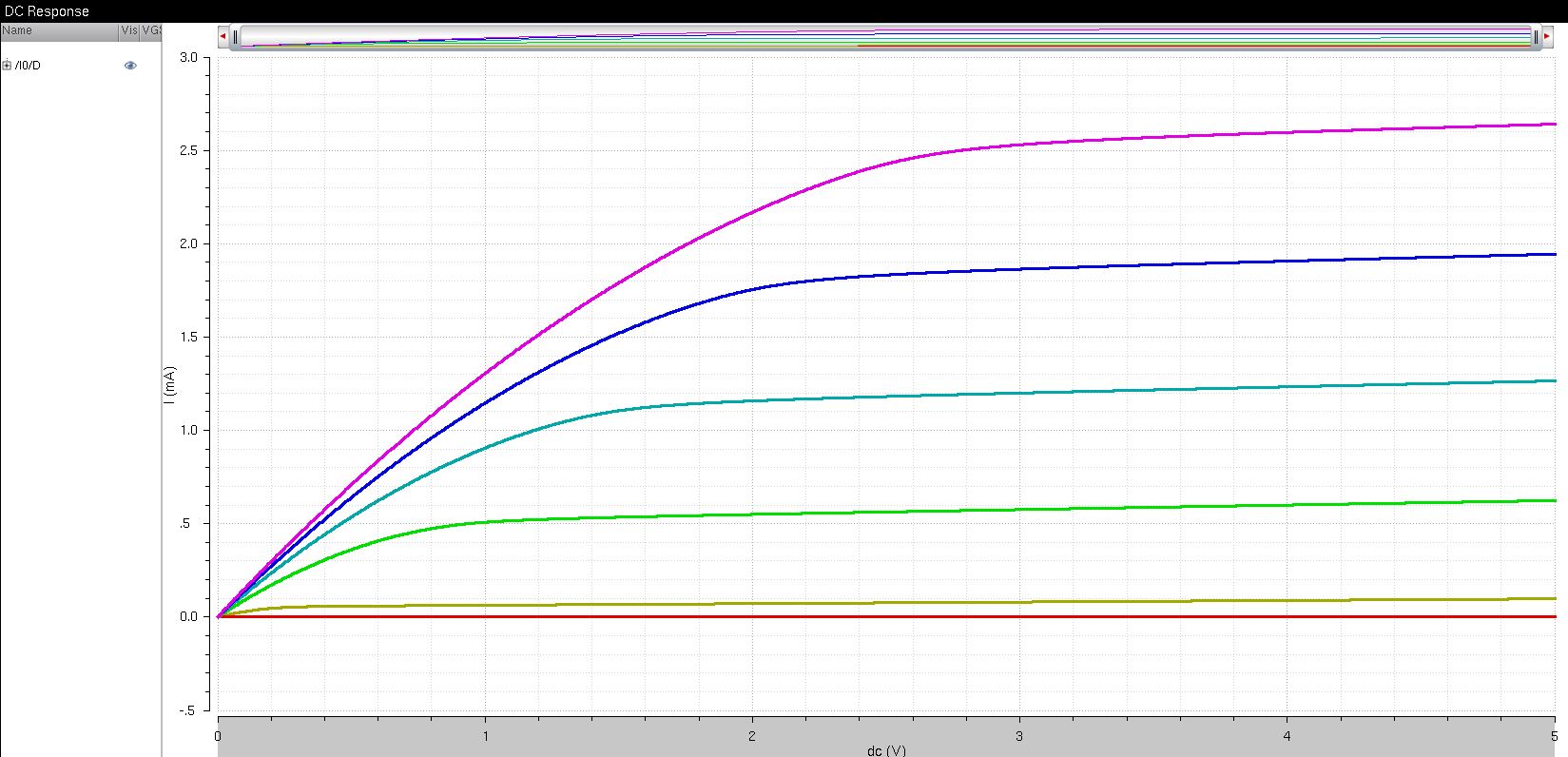Select the /I0/D trace name
Image resolution: width=1568 pixels, height=757 pixels.
click(28, 66)
